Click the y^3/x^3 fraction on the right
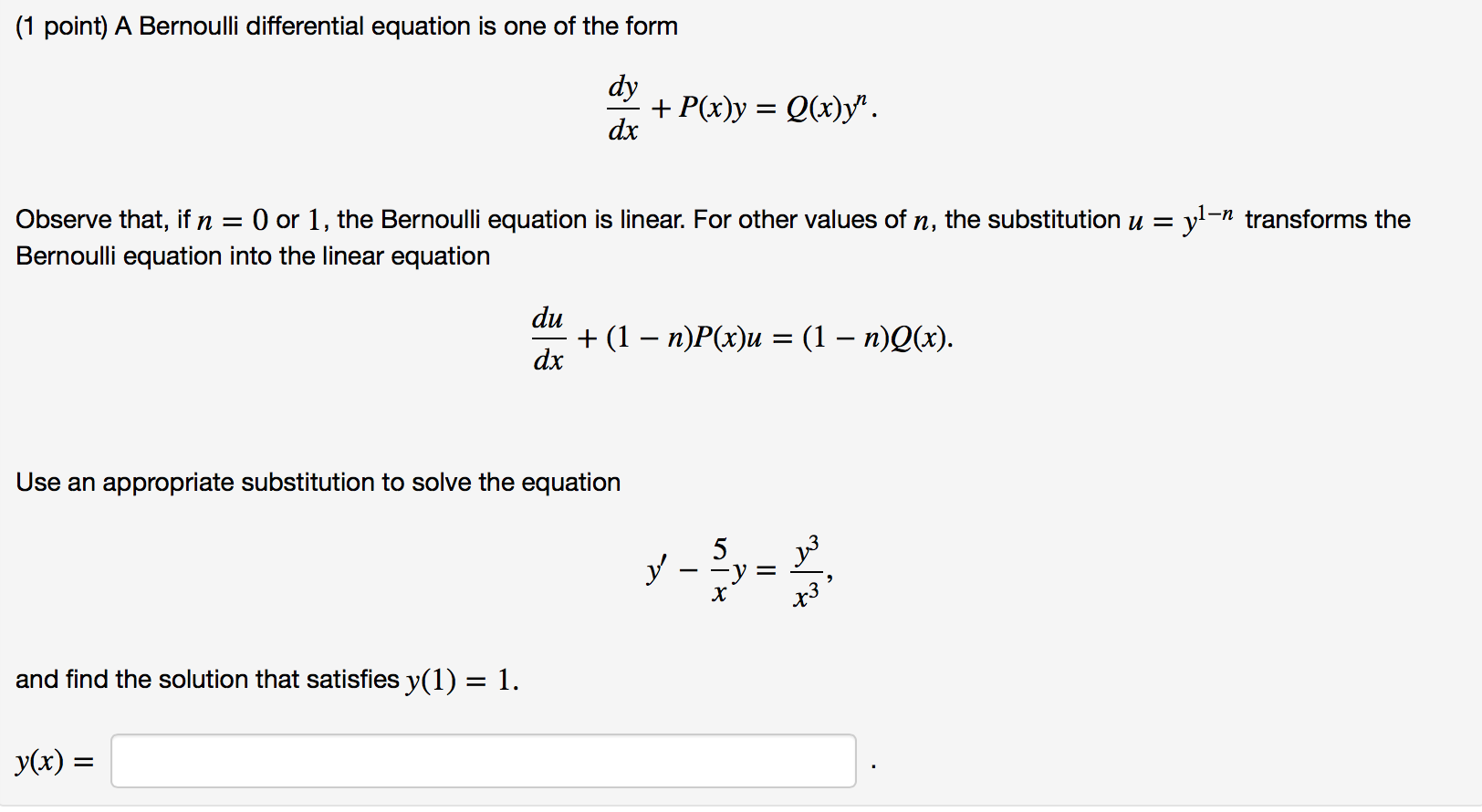1482x812 pixels. click(807, 570)
